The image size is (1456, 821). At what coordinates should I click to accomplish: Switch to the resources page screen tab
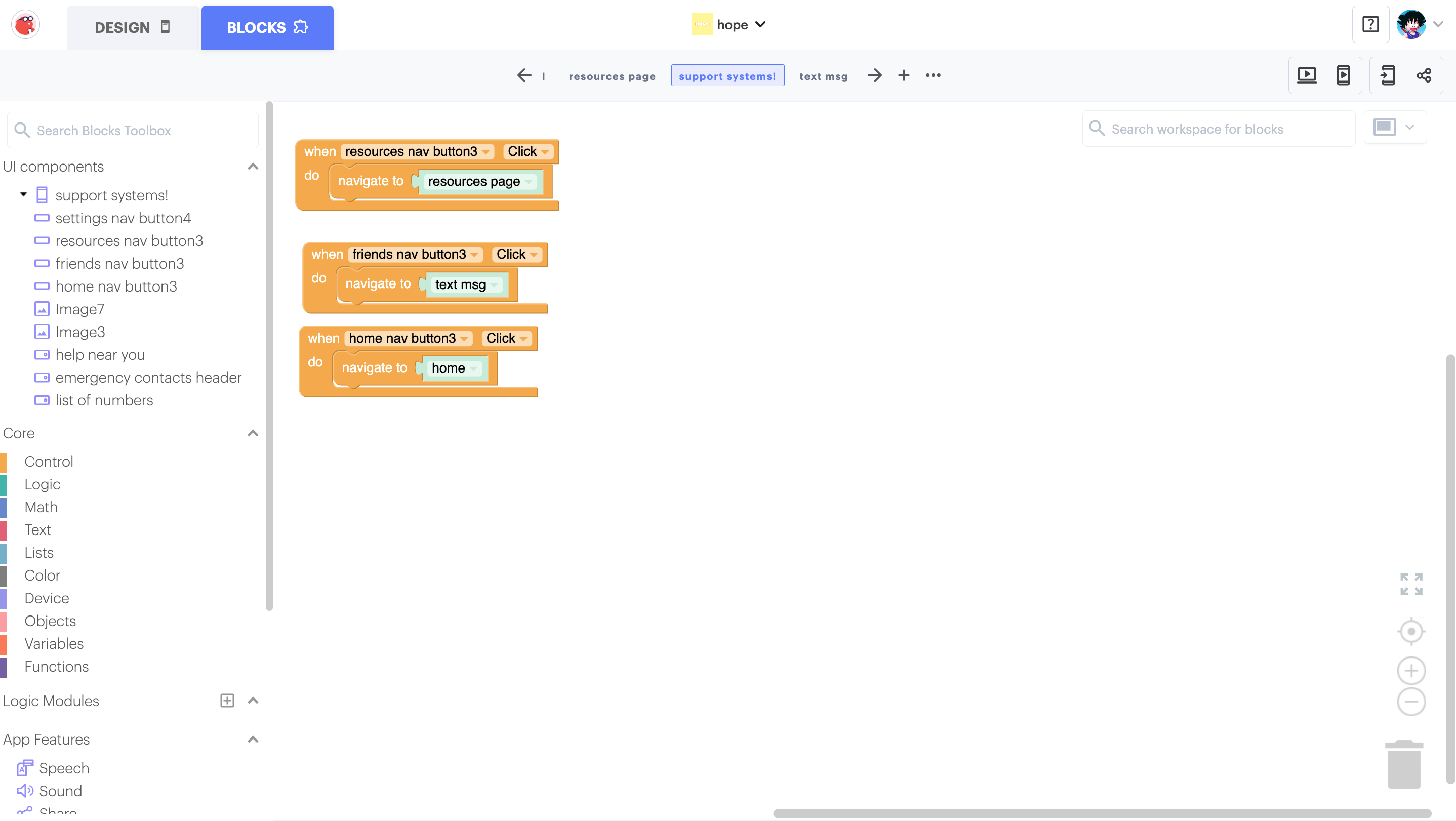coord(612,76)
